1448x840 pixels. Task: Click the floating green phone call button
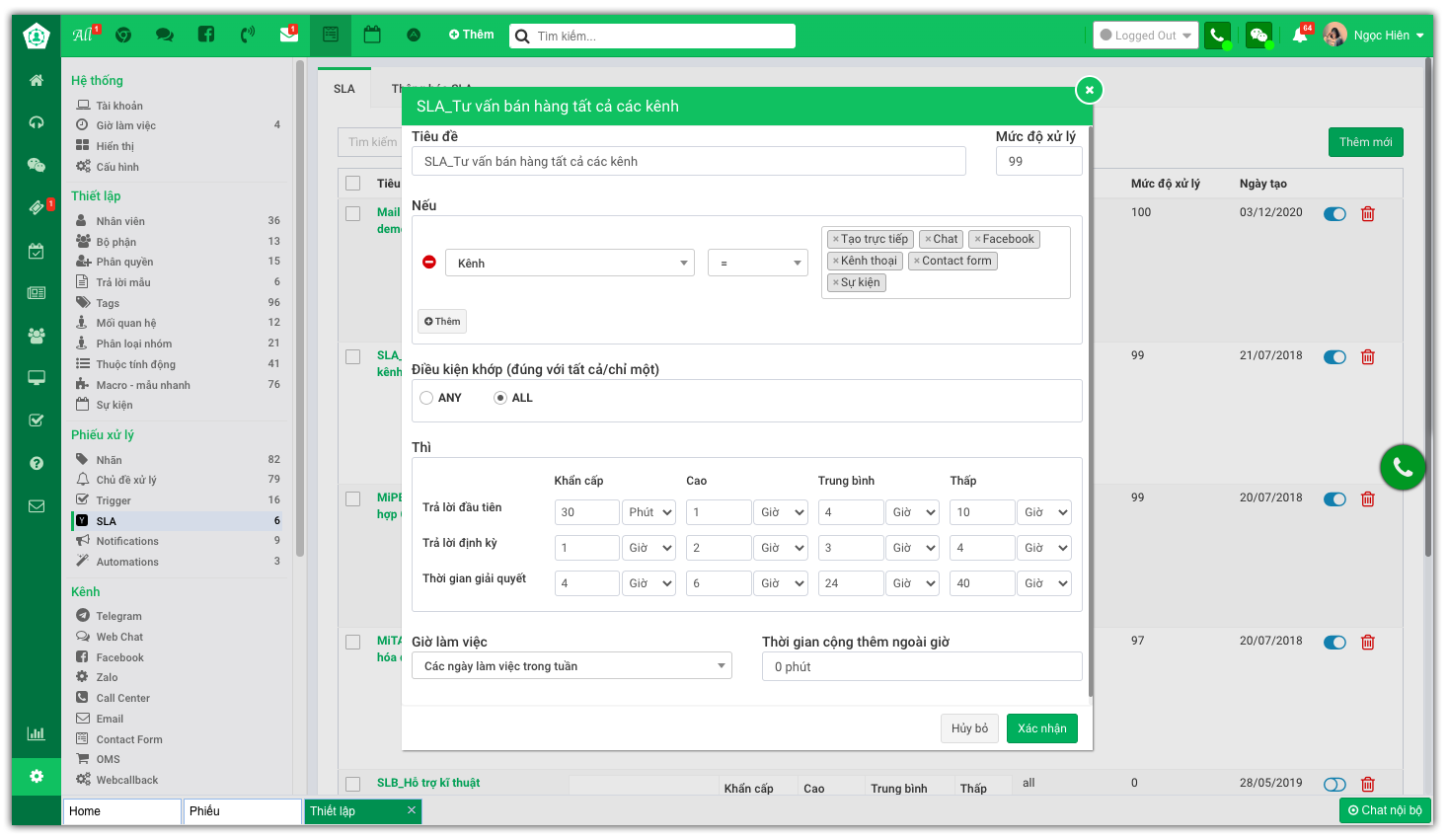pyautogui.click(x=1402, y=468)
